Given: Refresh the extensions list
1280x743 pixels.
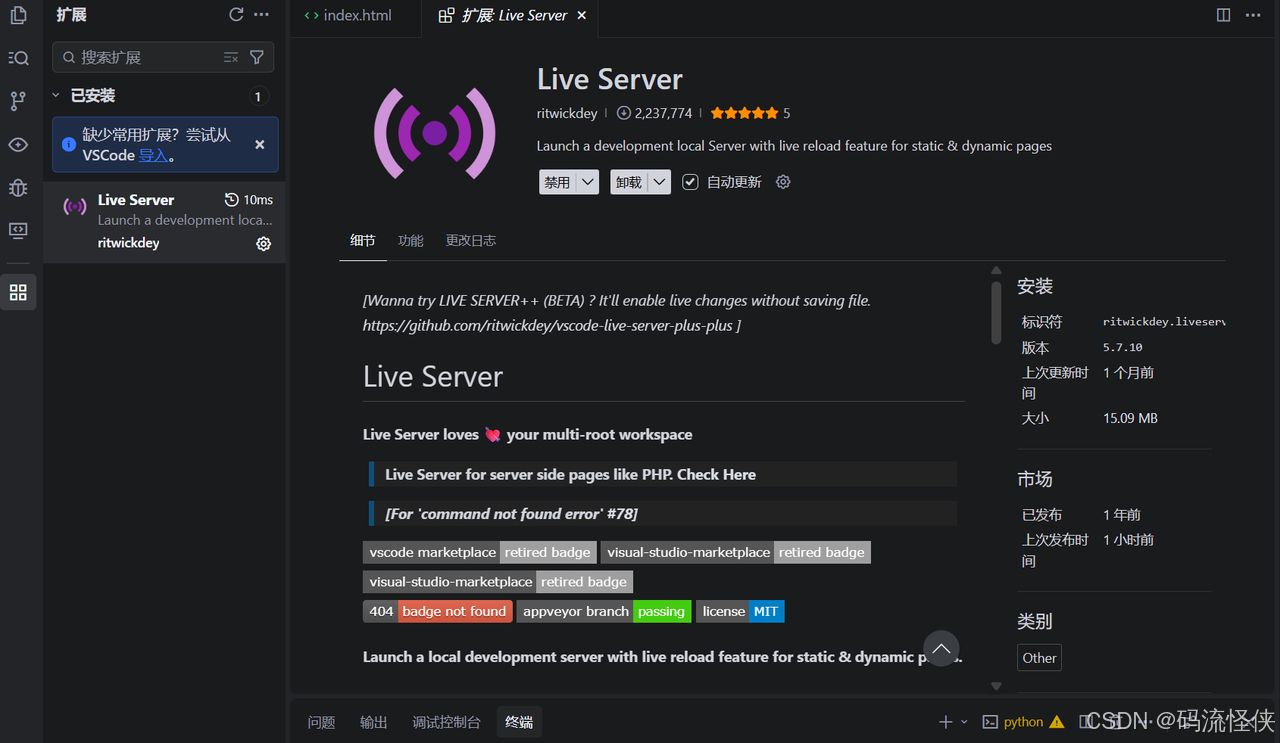Looking at the screenshot, I should coord(236,15).
